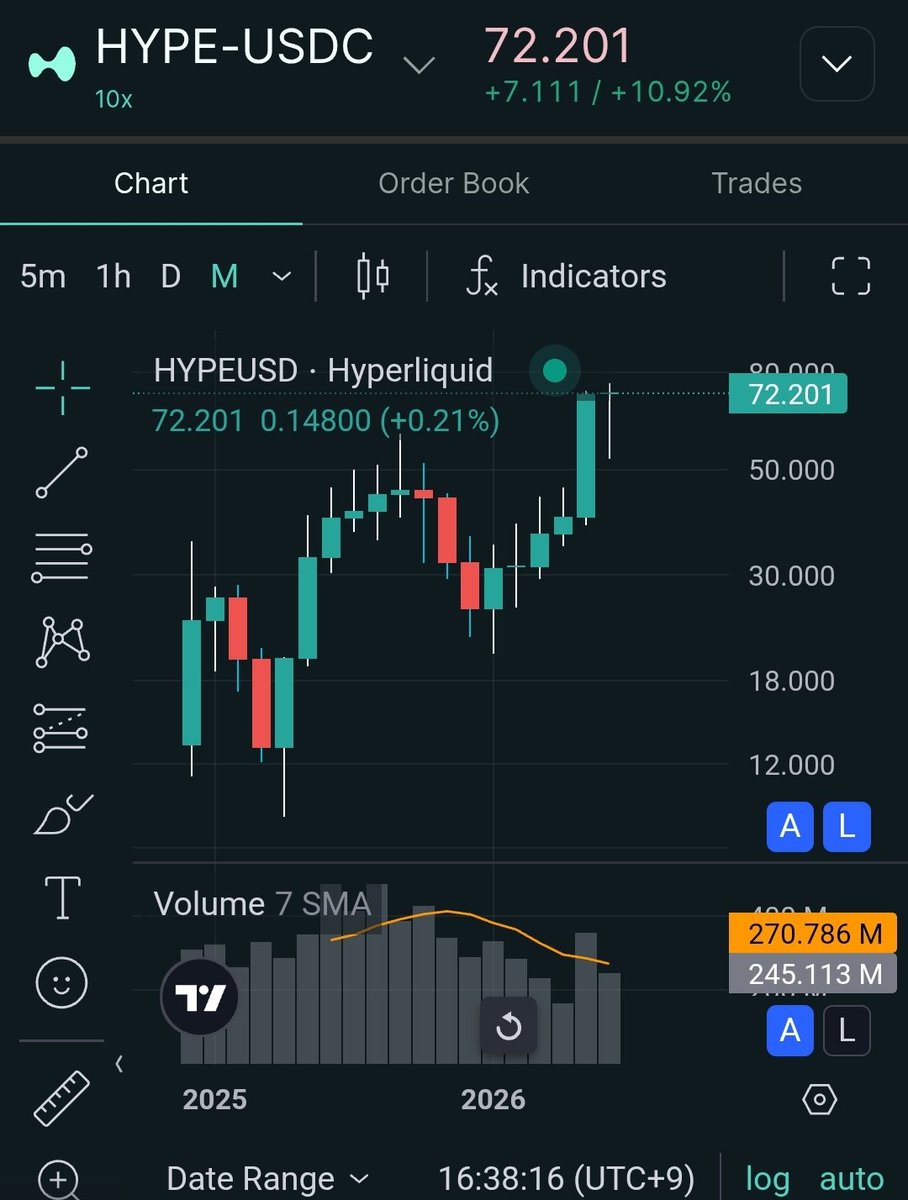Image resolution: width=908 pixels, height=1200 pixels.
Task: Click the 72.201 current price label on axis
Action: tap(788, 394)
